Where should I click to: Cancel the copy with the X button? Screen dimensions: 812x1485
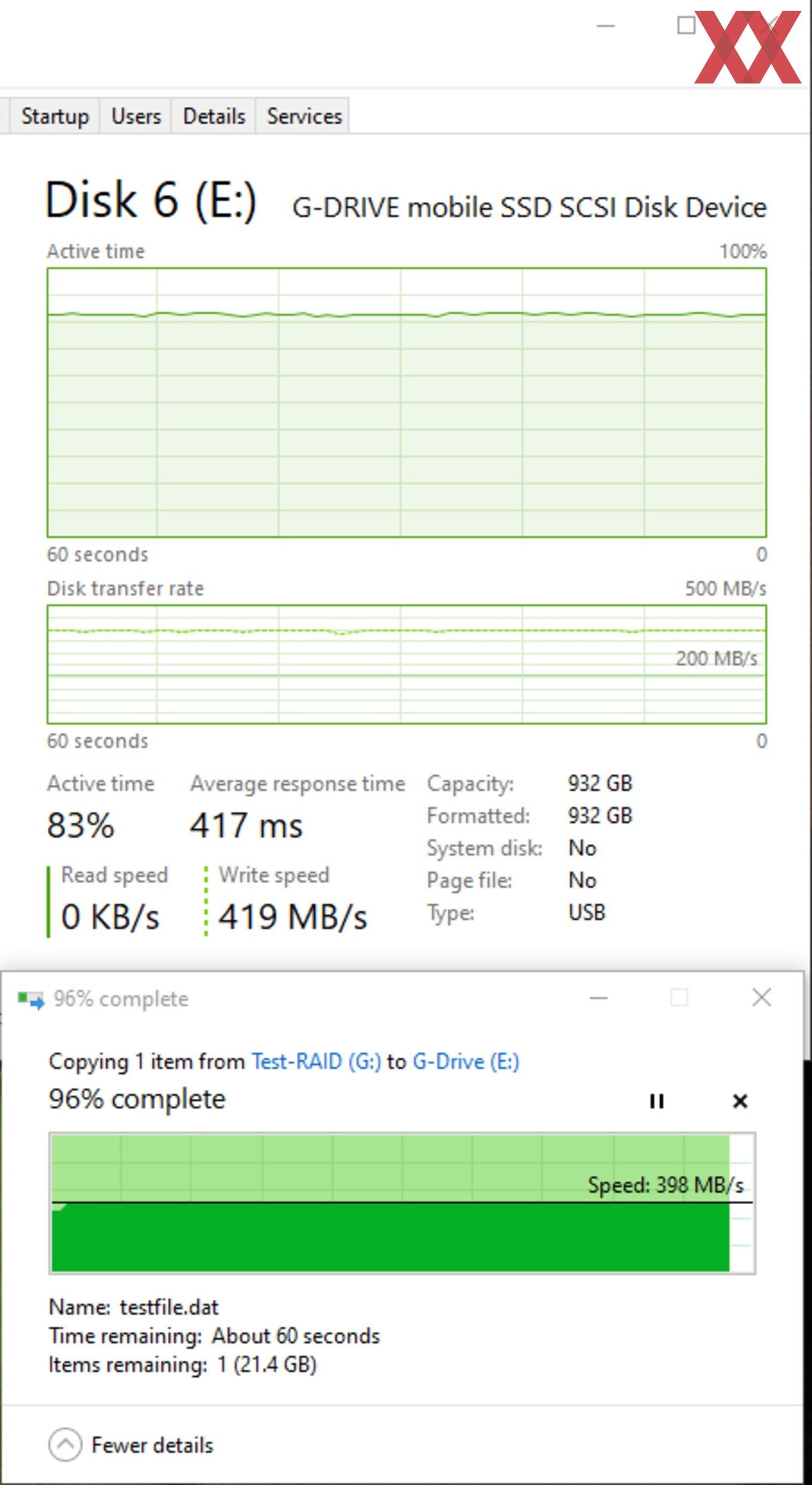click(740, 1101)
